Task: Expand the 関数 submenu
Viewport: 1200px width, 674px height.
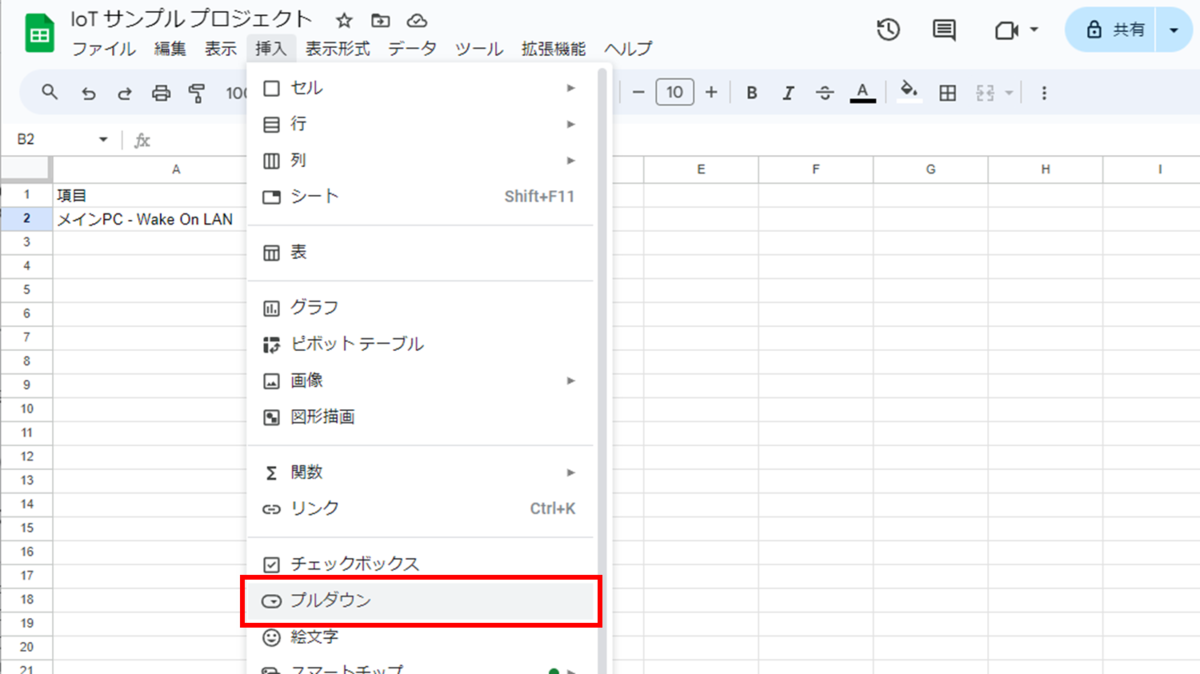Action: 421,472
